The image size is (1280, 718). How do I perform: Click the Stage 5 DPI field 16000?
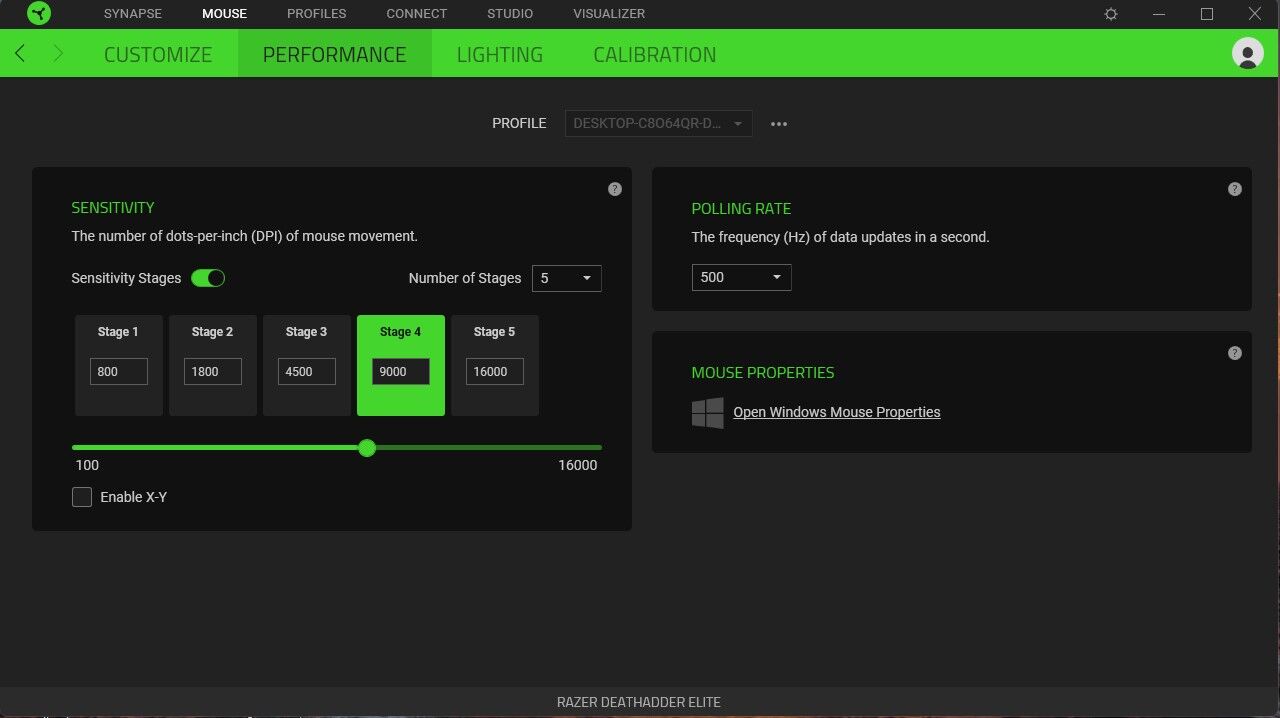(x=495, y=371)
